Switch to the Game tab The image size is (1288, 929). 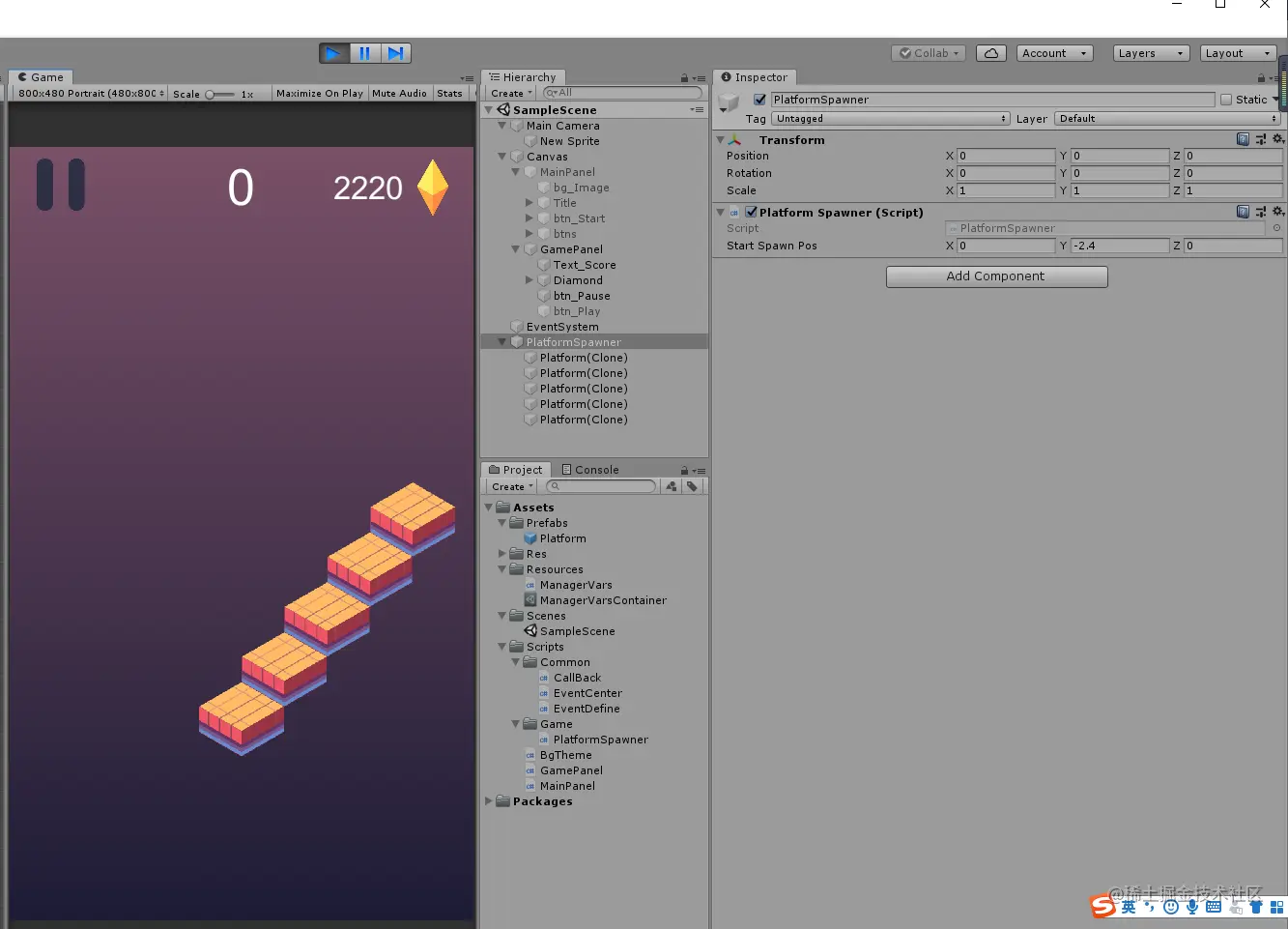[x=41, y=77]
